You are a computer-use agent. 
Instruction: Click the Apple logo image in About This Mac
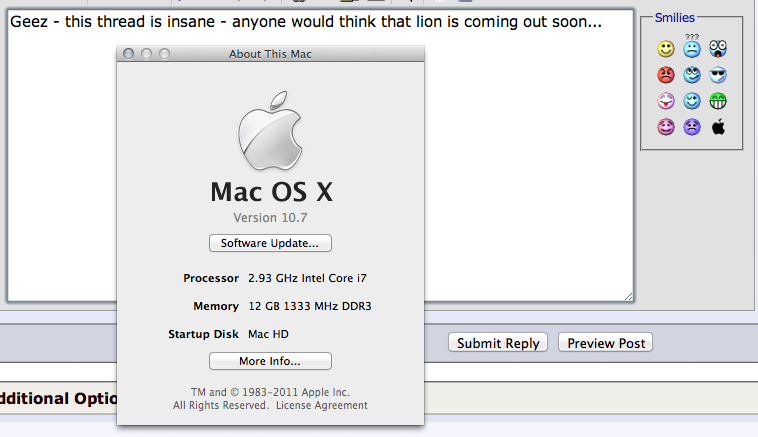270,131
